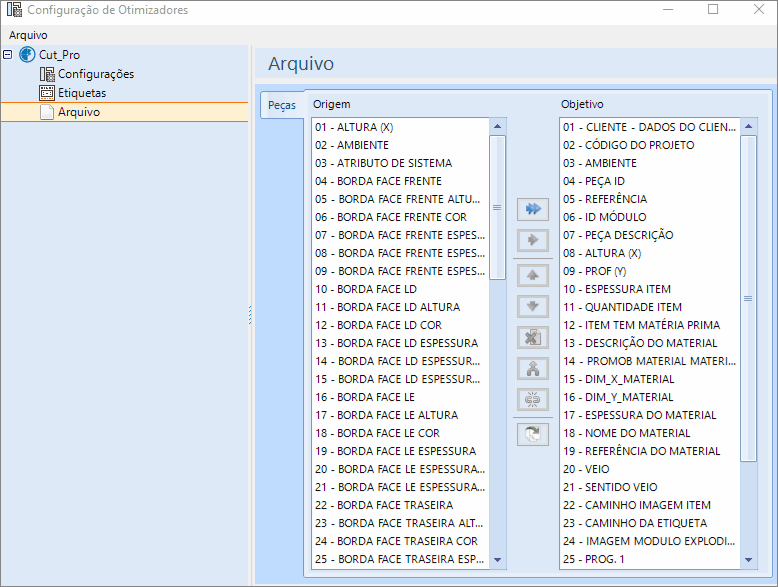Select '03 - AMBIENTE' in Objetivo list
Viewport: 778px width, 587px height.
coord(650,163)
